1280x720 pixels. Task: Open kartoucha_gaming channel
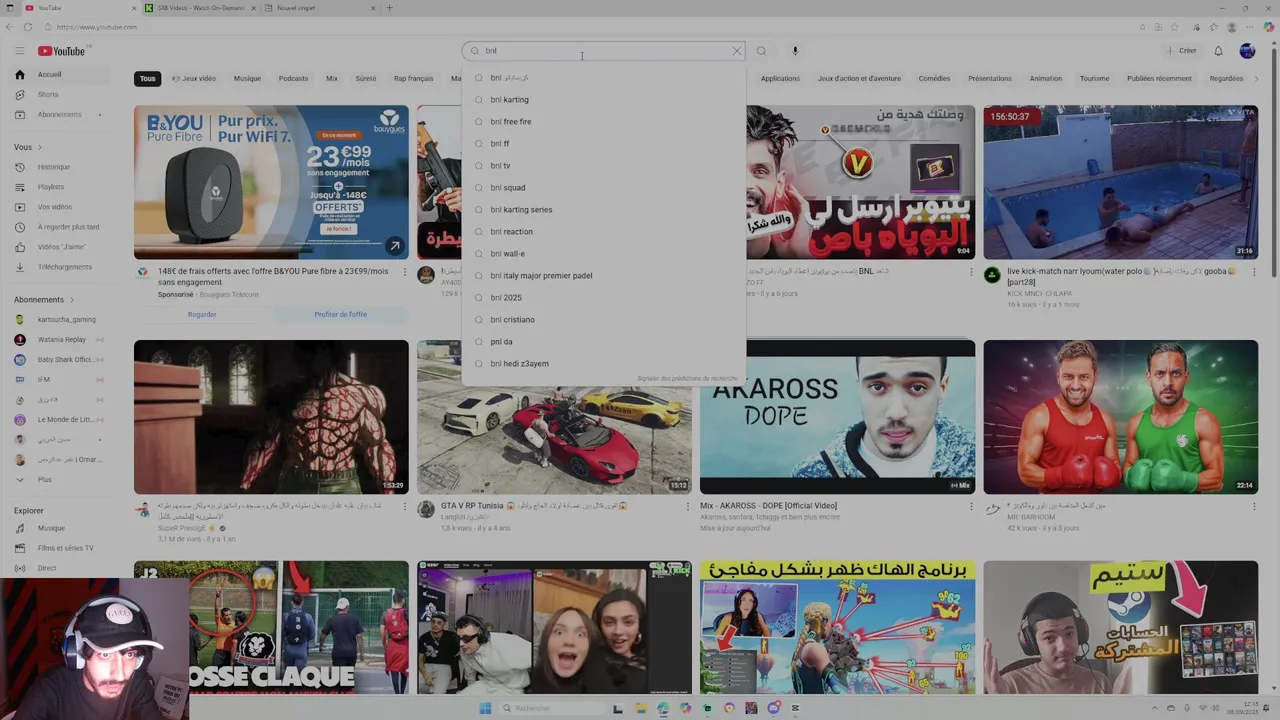[x=61, y=320]
